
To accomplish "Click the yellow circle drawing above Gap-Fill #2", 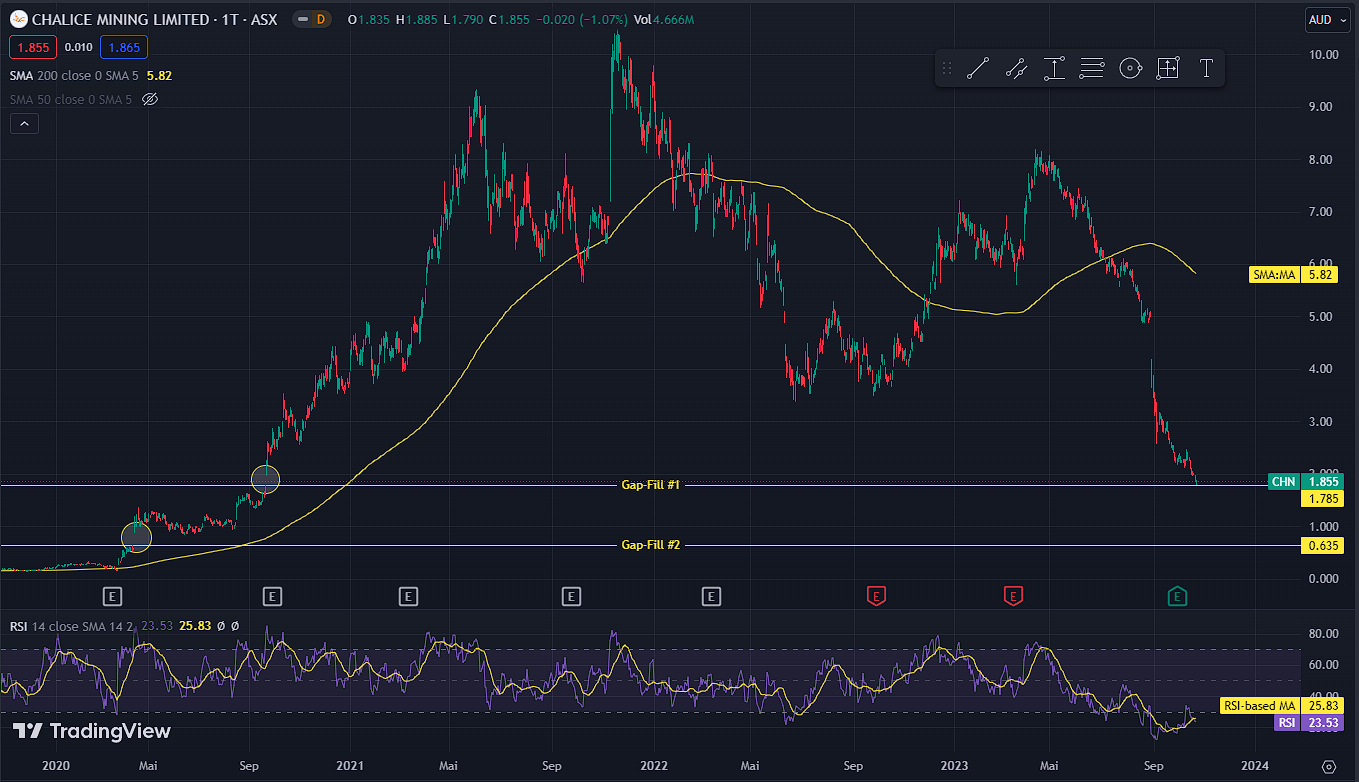I will tap(136, 537).
